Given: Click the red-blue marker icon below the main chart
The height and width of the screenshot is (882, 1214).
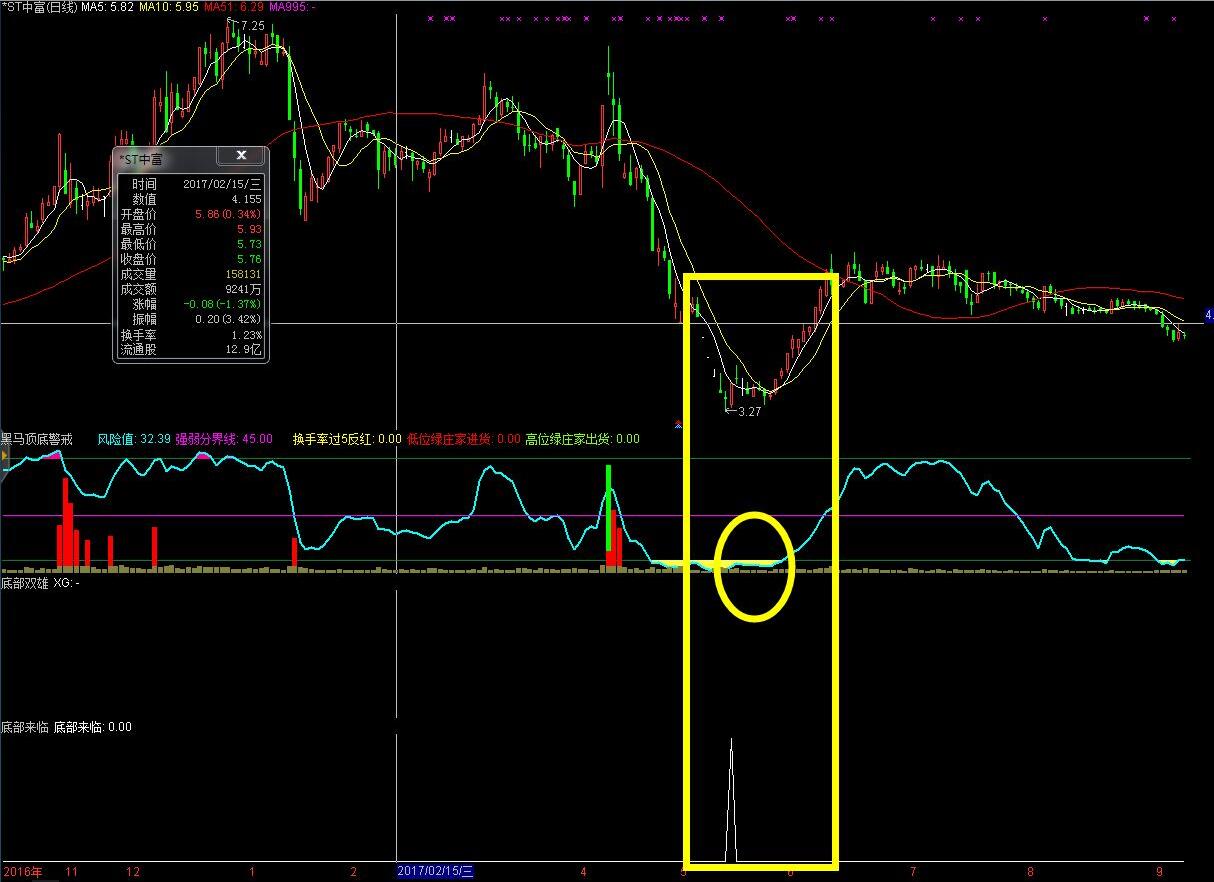Looking at the screenshot, I should 679,424.
